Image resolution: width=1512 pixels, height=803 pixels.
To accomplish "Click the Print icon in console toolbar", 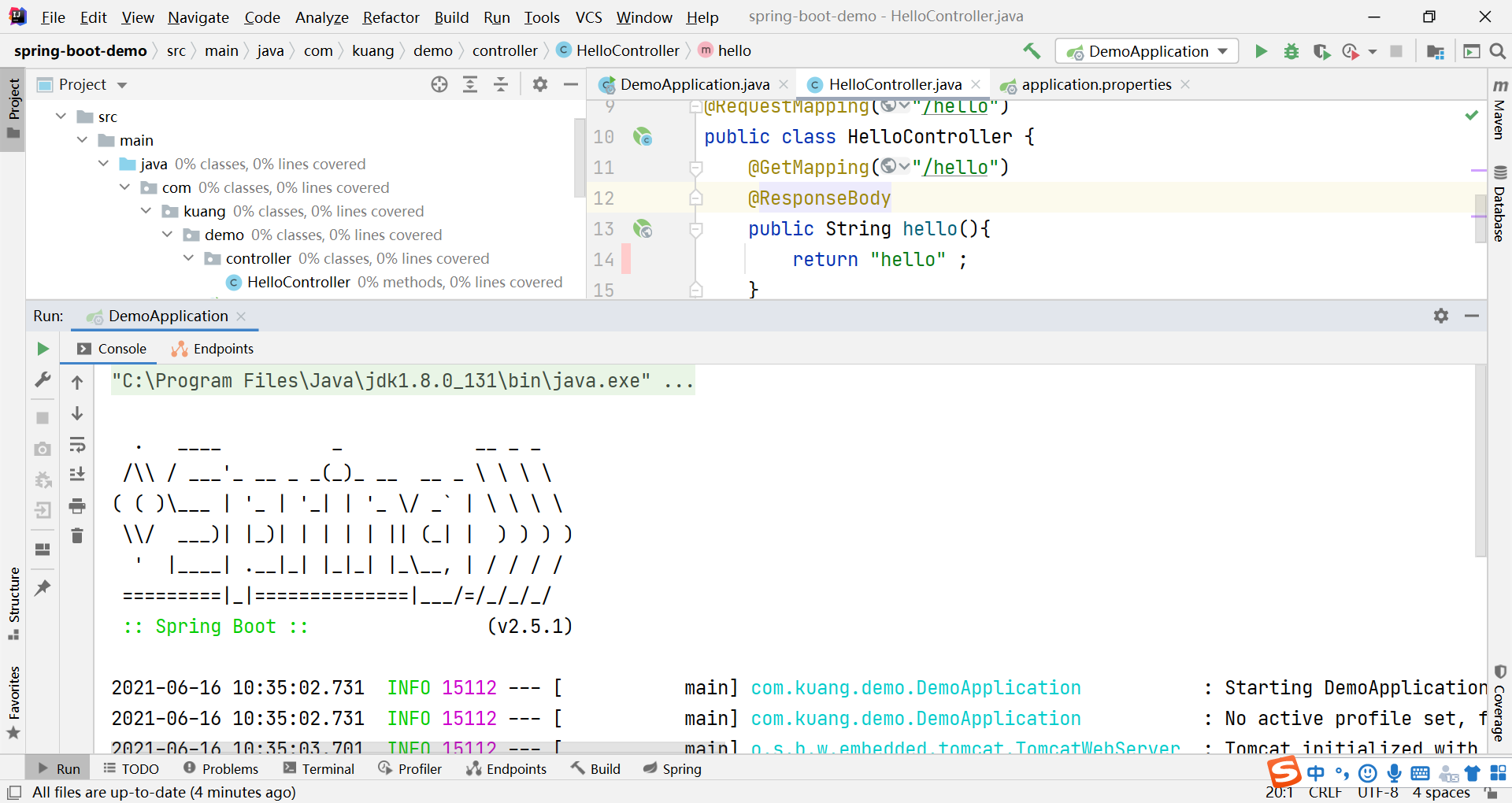I will [77, 505].
